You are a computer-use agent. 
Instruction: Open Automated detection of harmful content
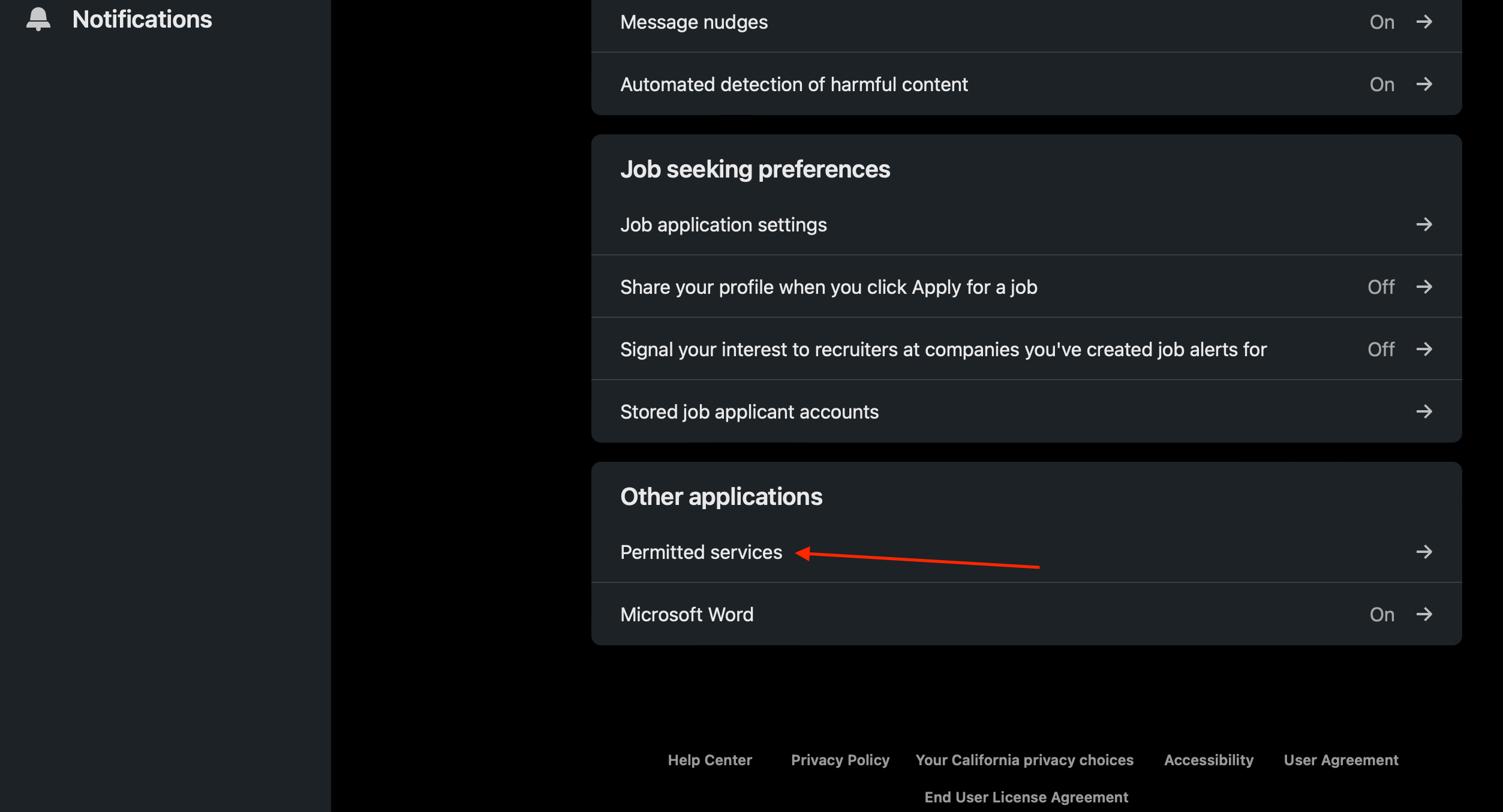[1026, 85]
